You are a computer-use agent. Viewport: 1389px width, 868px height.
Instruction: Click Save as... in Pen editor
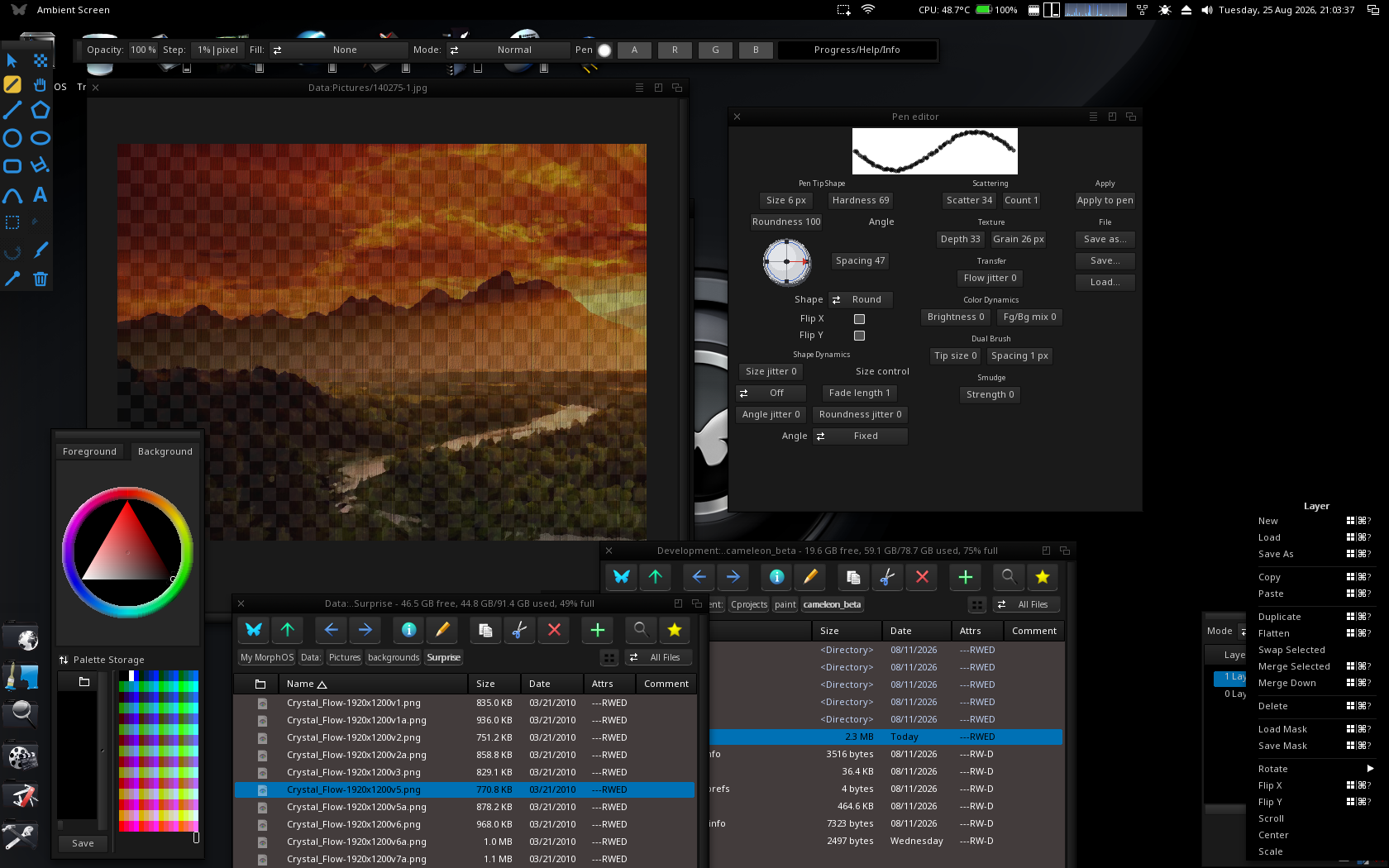pos(1105,240)
